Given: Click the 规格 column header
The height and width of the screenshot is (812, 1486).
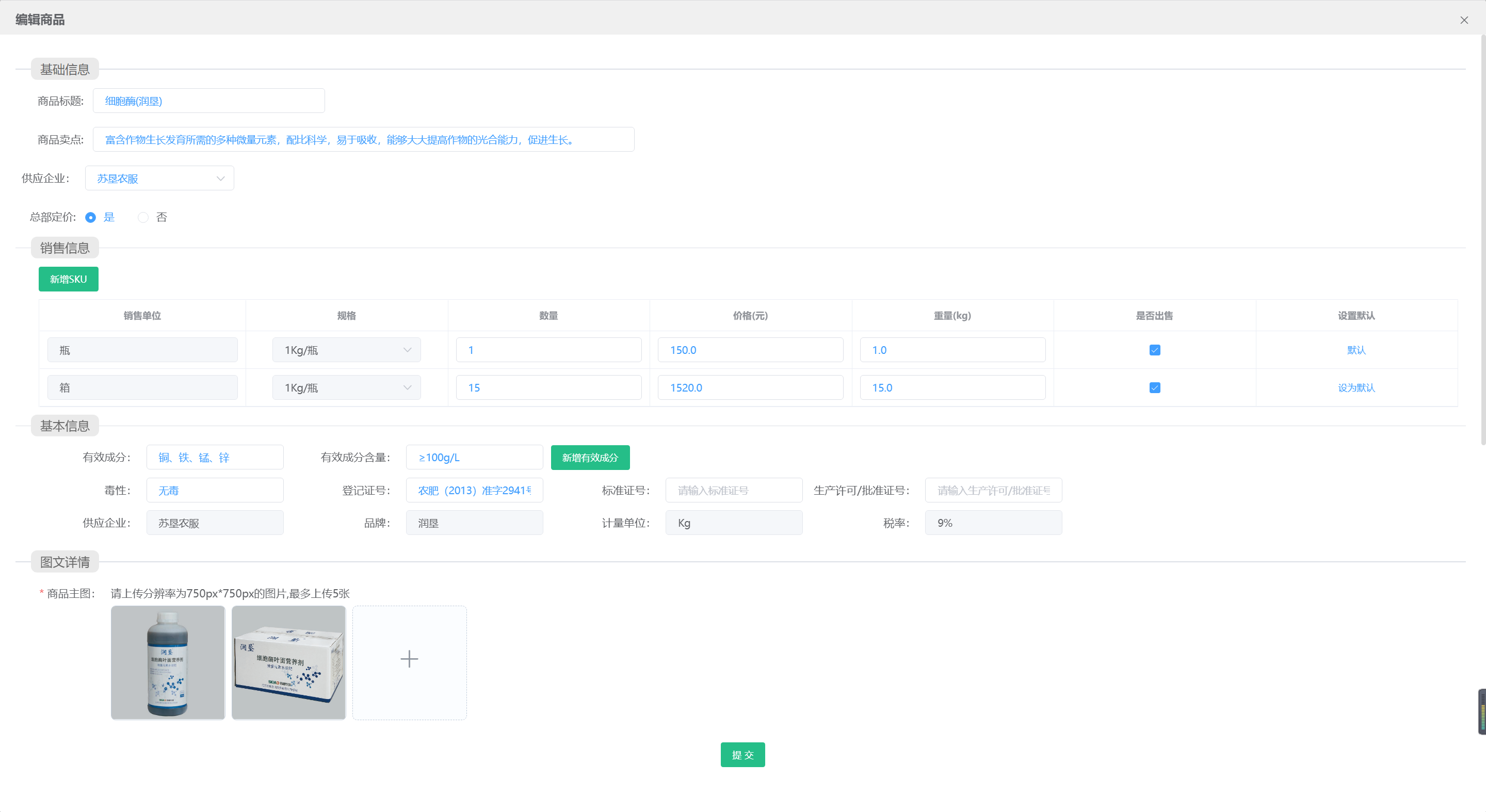Looking at the screenshot, I should [346, 315].
